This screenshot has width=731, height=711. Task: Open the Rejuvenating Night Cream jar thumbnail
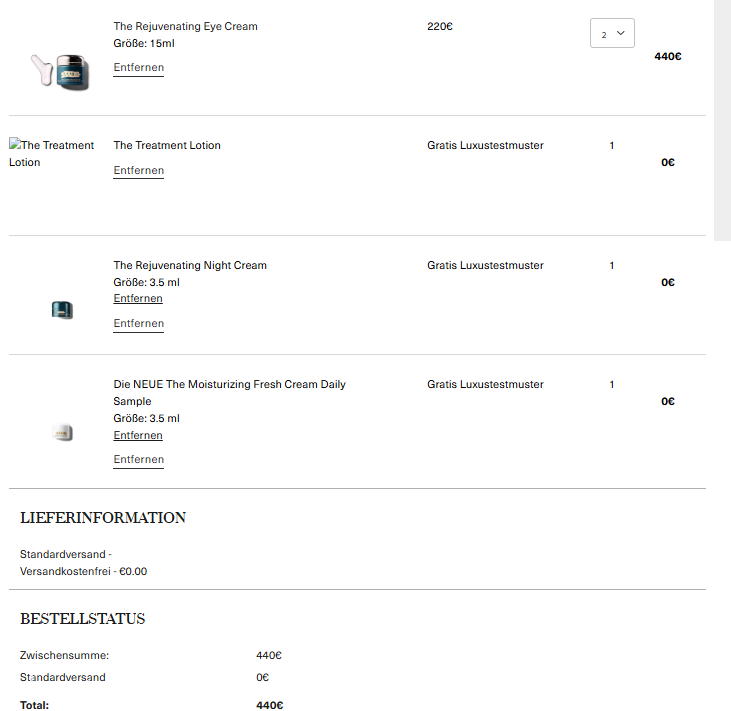(x=62, y=310)
